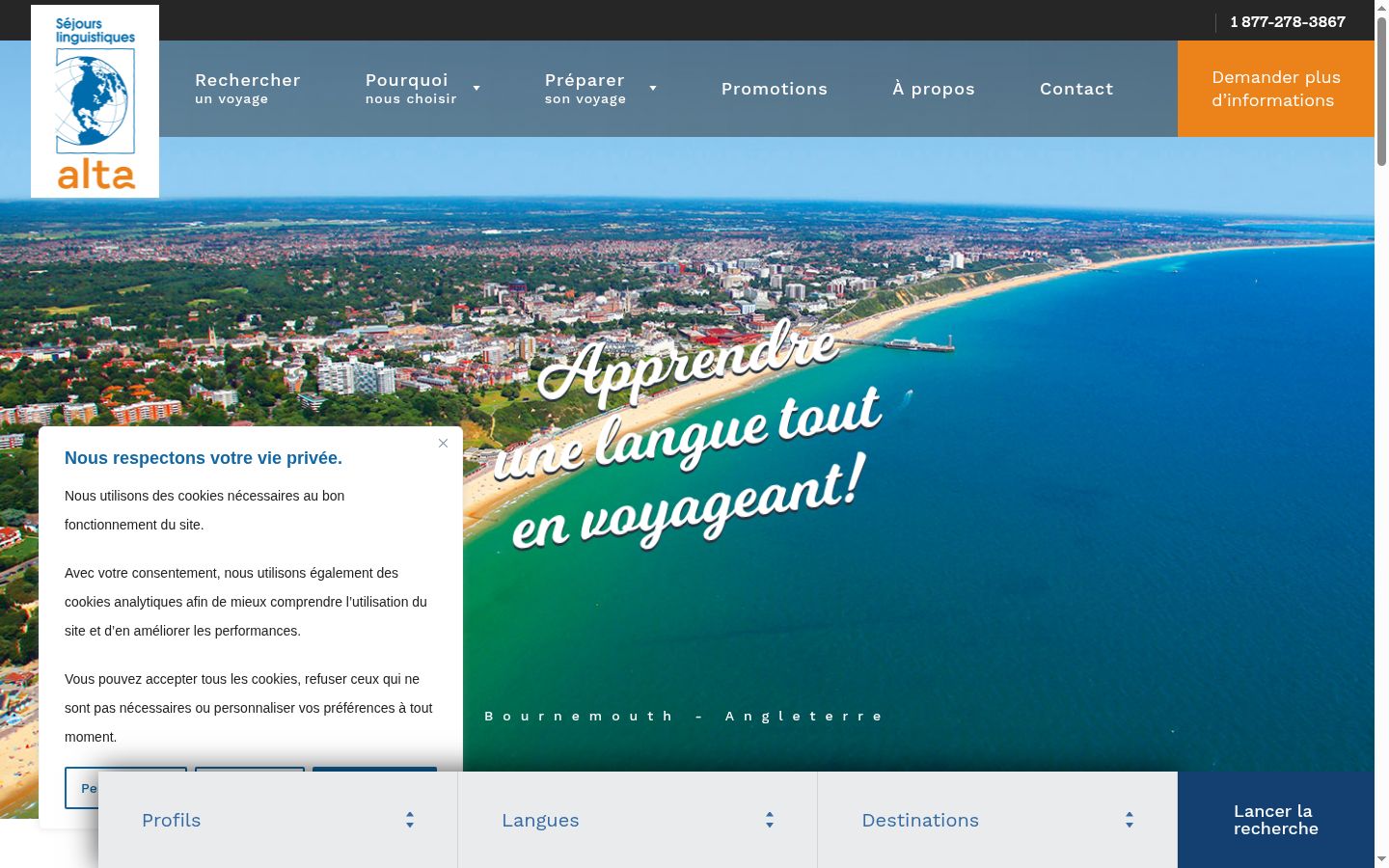
Task: Click the scrollbar up arrow
Action: (1381, 8)
